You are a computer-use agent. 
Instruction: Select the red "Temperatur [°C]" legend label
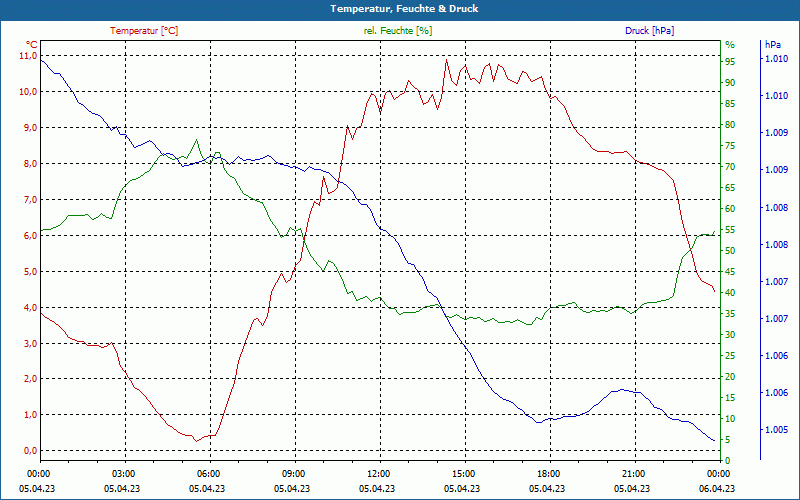[x=144, y=31]
